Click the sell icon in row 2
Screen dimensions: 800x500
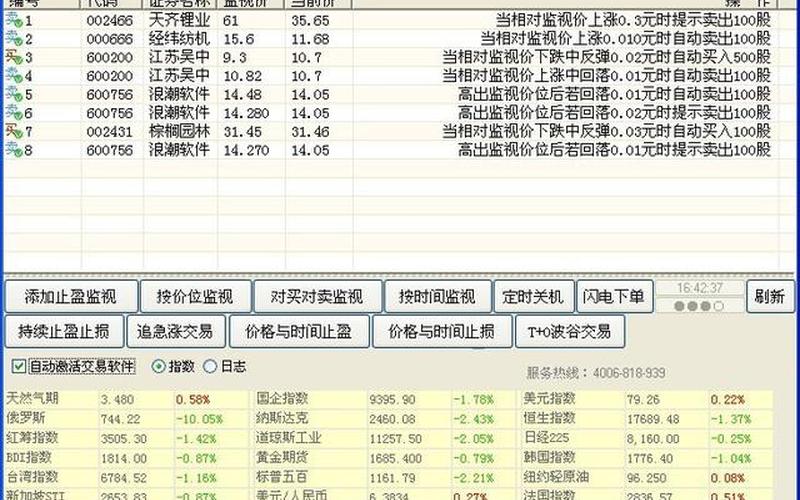(14, 39)
